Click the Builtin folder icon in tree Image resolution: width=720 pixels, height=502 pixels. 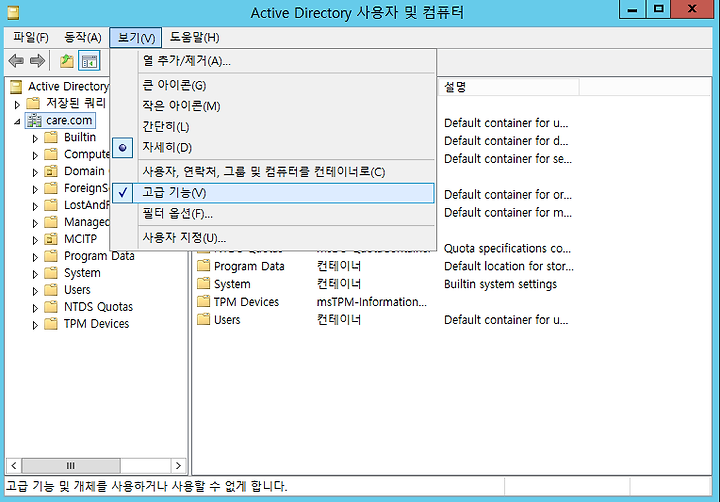[51, 137]
